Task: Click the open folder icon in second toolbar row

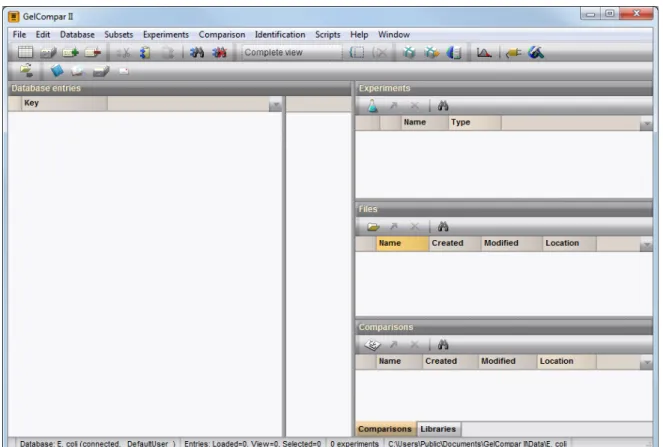Action: click(x=26, y=70)
